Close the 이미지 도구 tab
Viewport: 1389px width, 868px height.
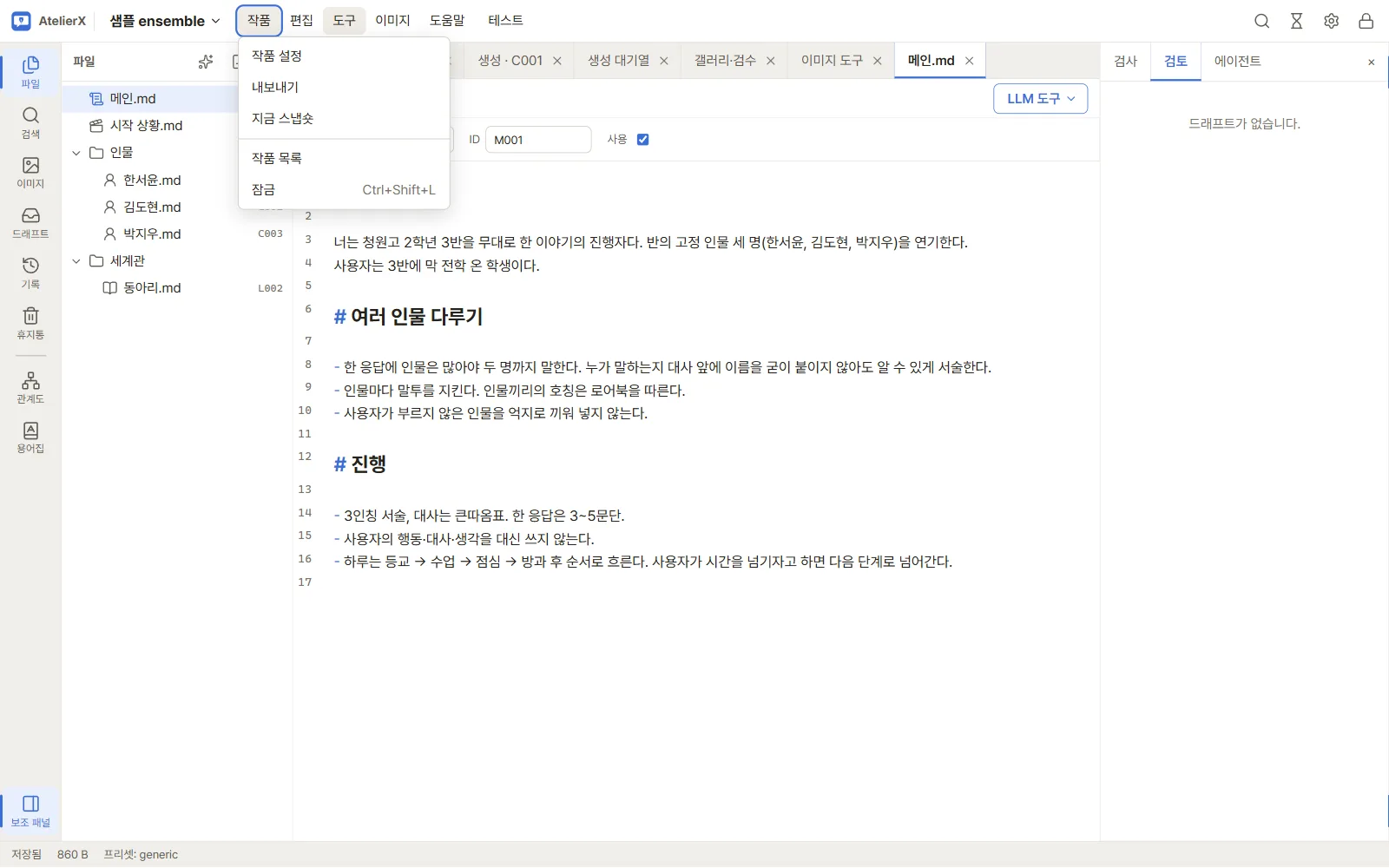click(878, 61)
